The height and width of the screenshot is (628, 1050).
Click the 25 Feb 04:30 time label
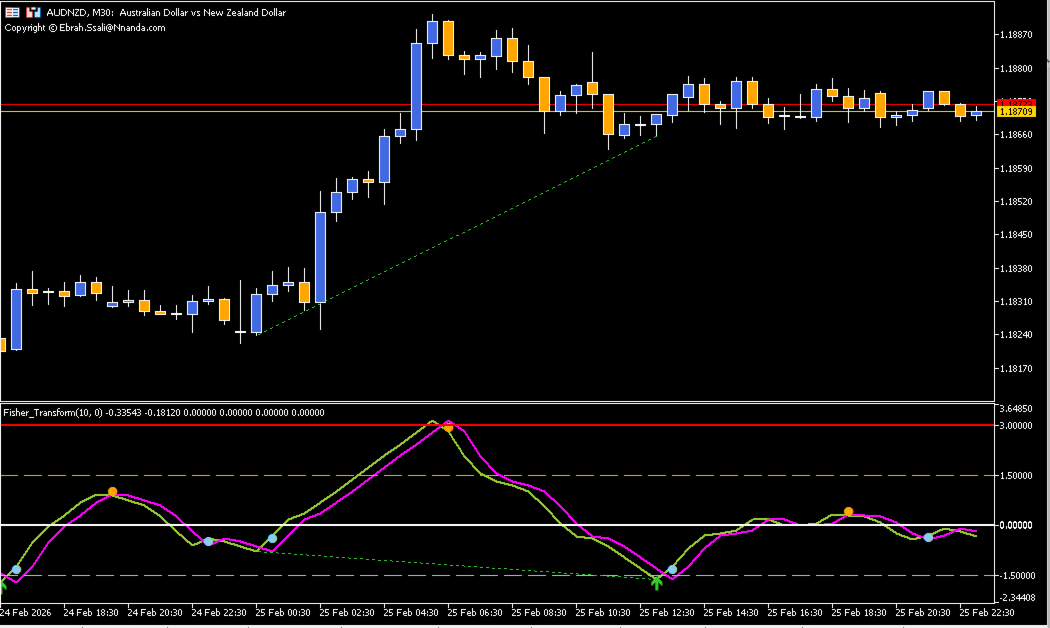click(411, 613)
